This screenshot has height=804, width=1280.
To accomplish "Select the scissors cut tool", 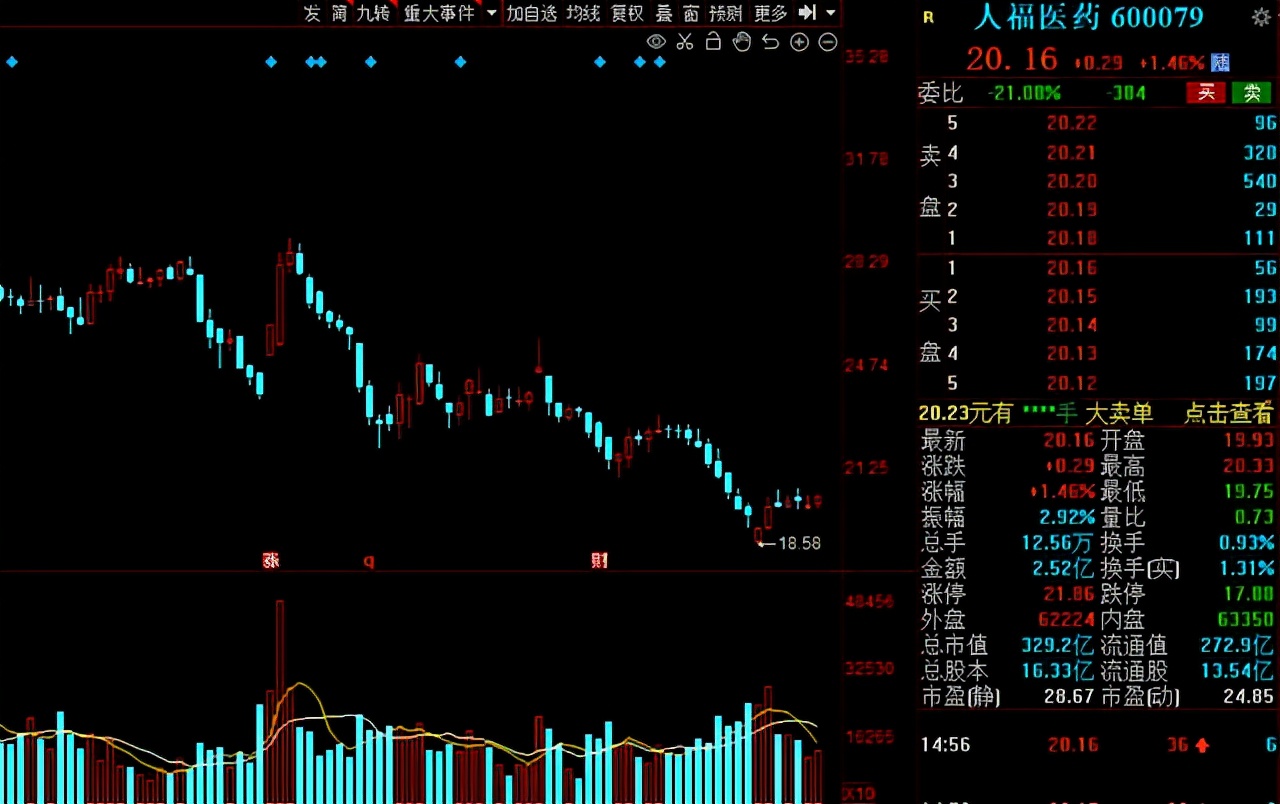I will click(685, 41).
